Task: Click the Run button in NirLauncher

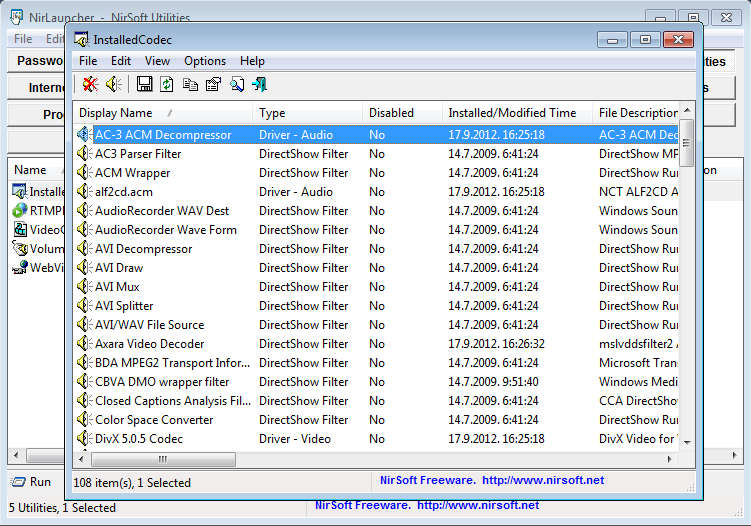Action: tap(32, 482)
